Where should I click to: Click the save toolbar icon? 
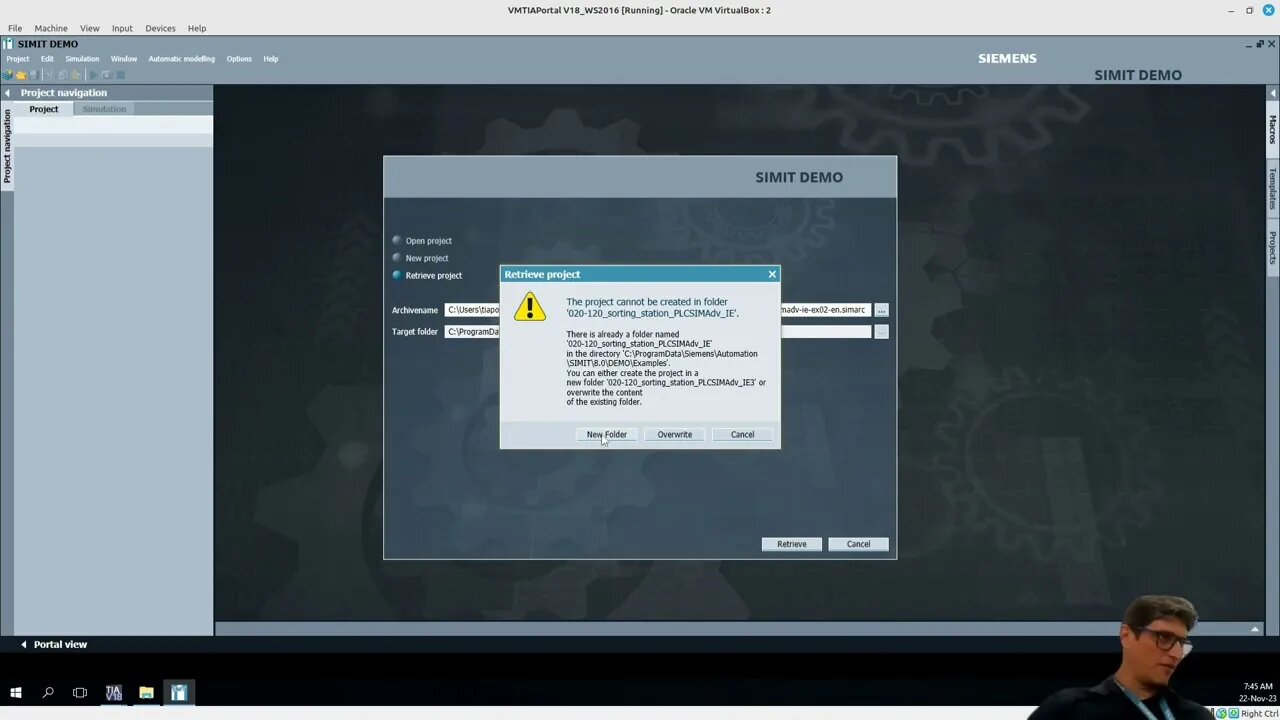tap(34, 75)
